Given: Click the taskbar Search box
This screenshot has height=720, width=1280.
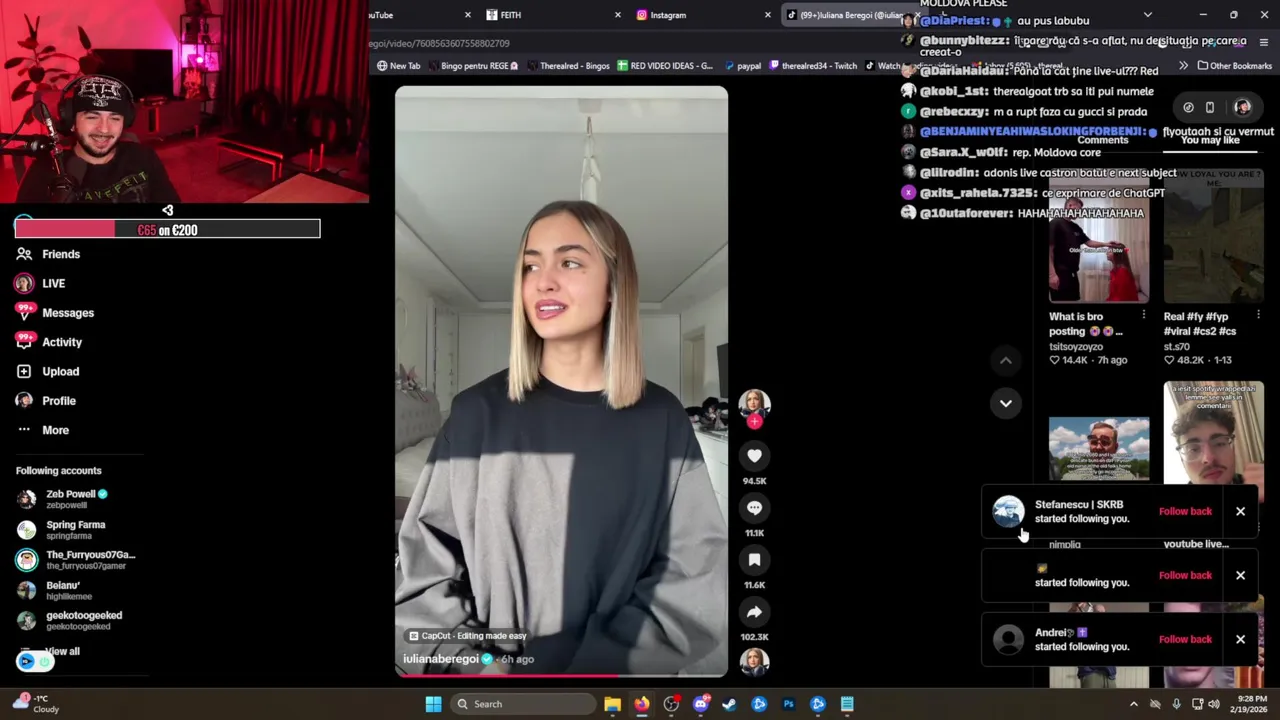Looking at the screenshot, I should (521, 704).
